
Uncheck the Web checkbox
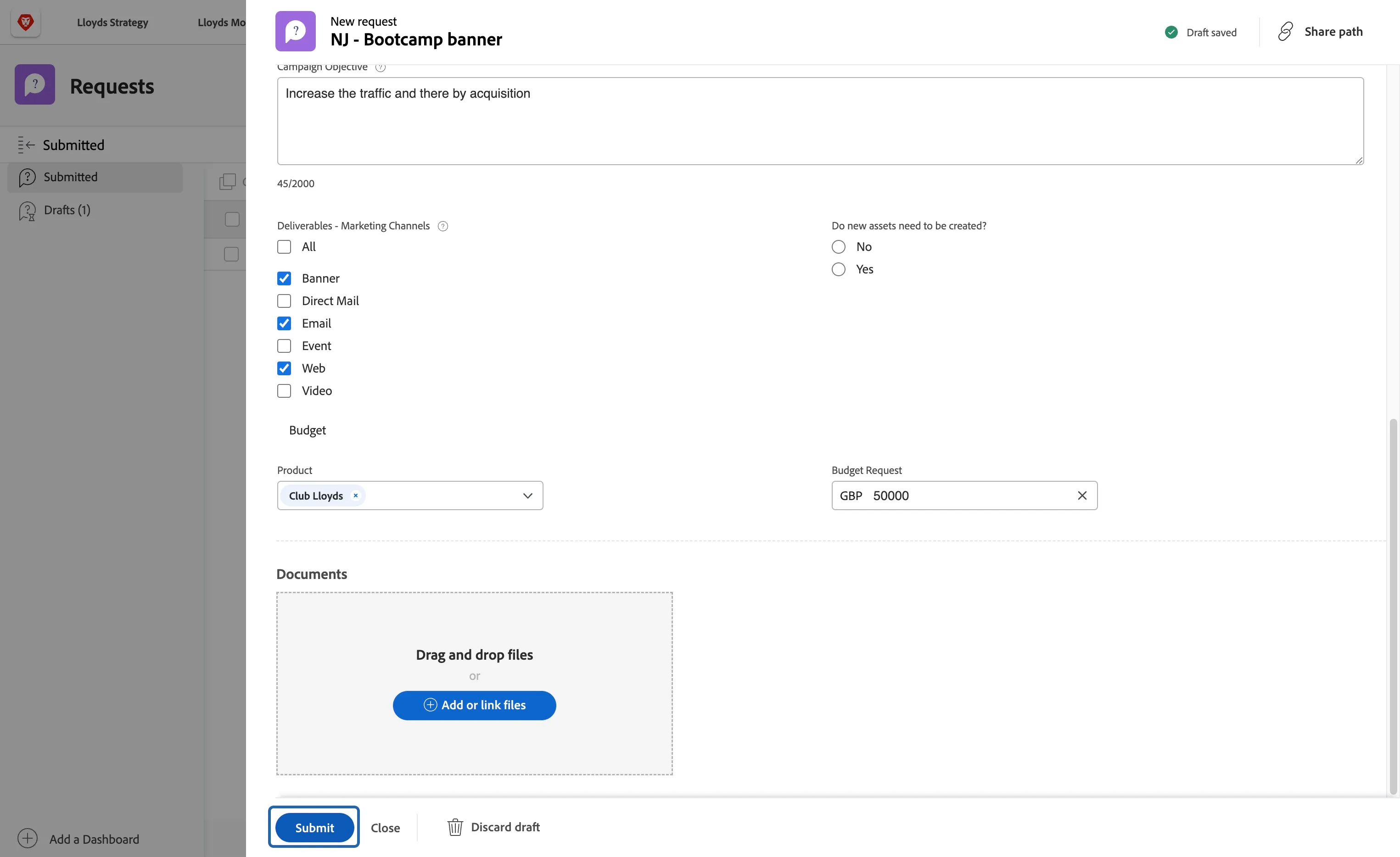coord(284,368)
